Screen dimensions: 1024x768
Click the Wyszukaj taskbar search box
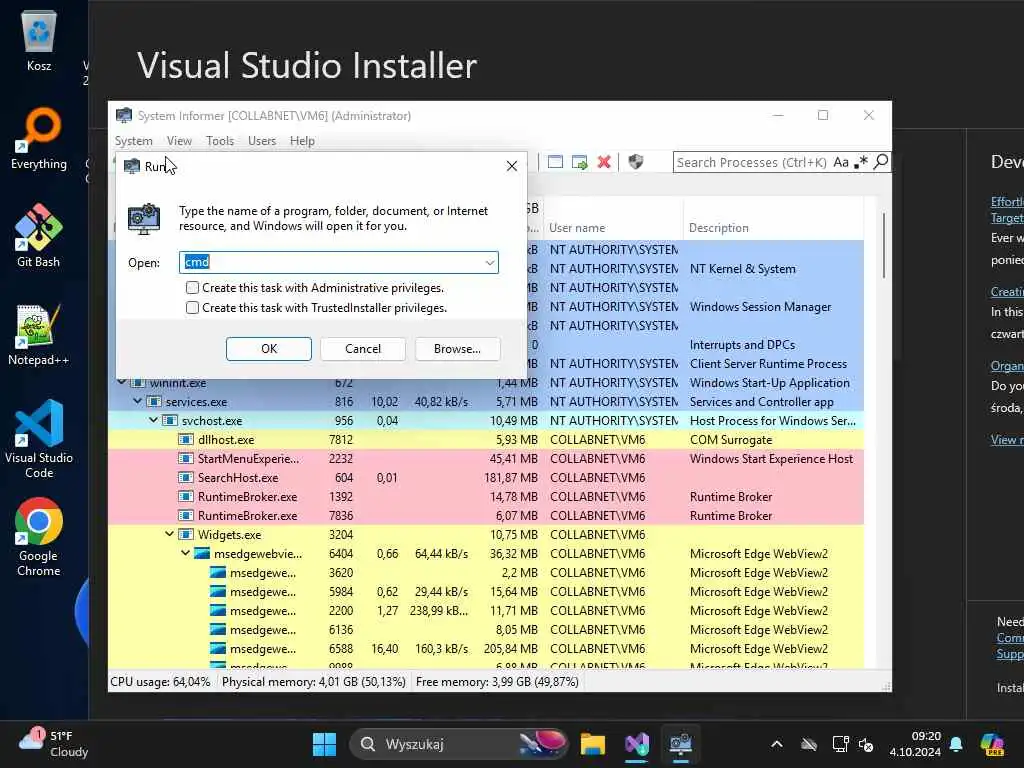pyautogui.click(x=459, y=744)
